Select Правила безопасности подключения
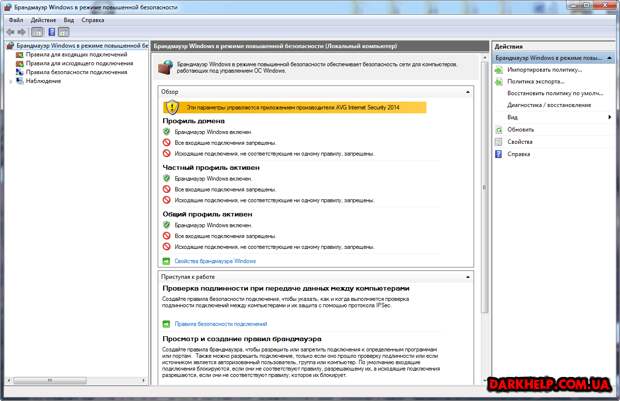 (x=77, y=72)
